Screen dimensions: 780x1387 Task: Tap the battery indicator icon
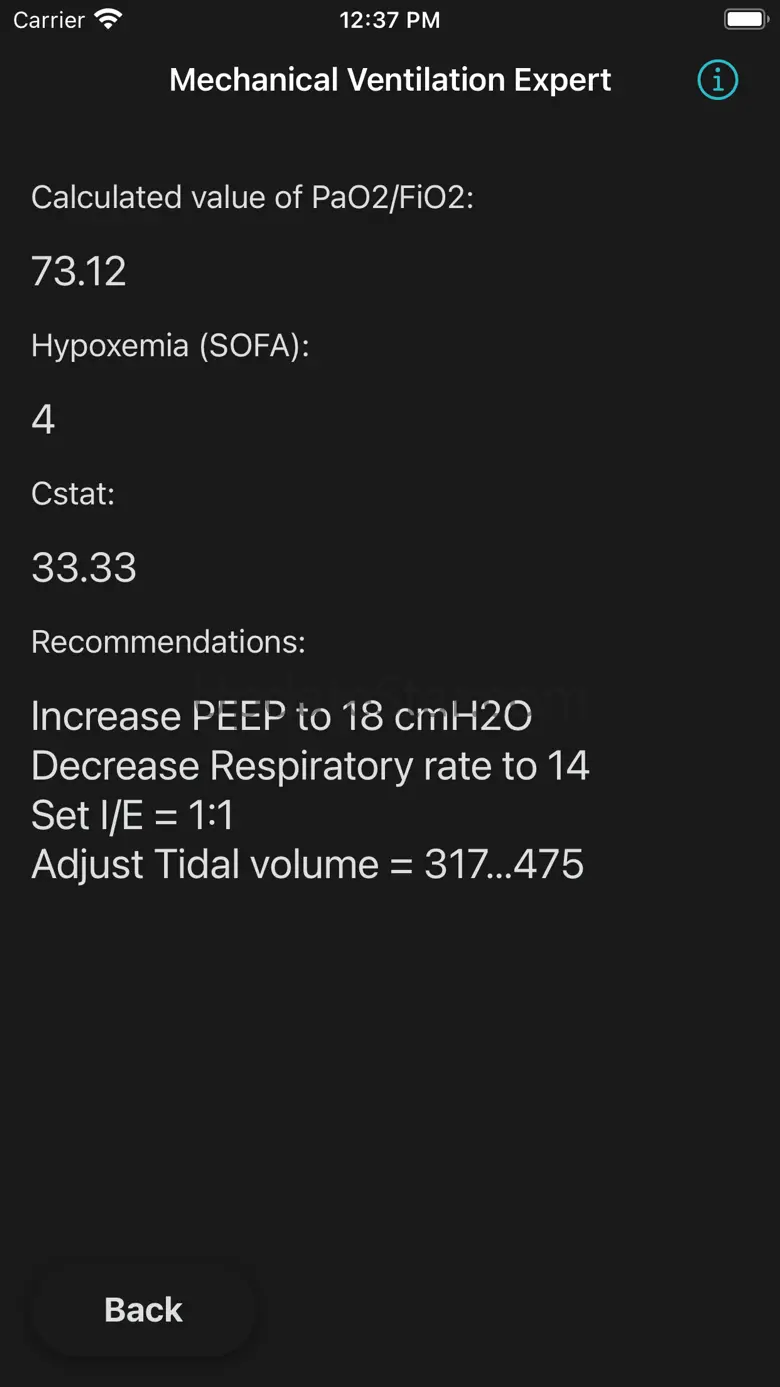[745, 19]
